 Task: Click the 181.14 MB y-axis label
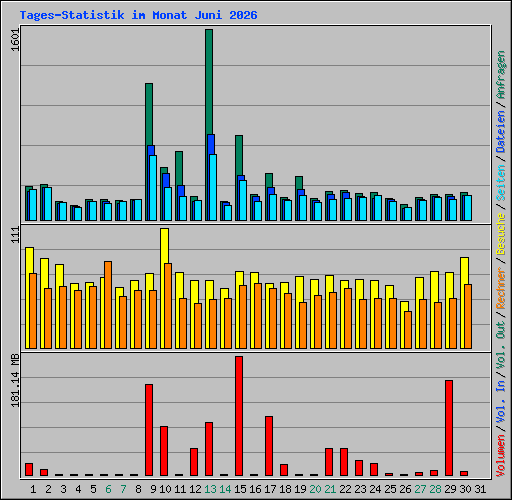click(x=15, y=380)
